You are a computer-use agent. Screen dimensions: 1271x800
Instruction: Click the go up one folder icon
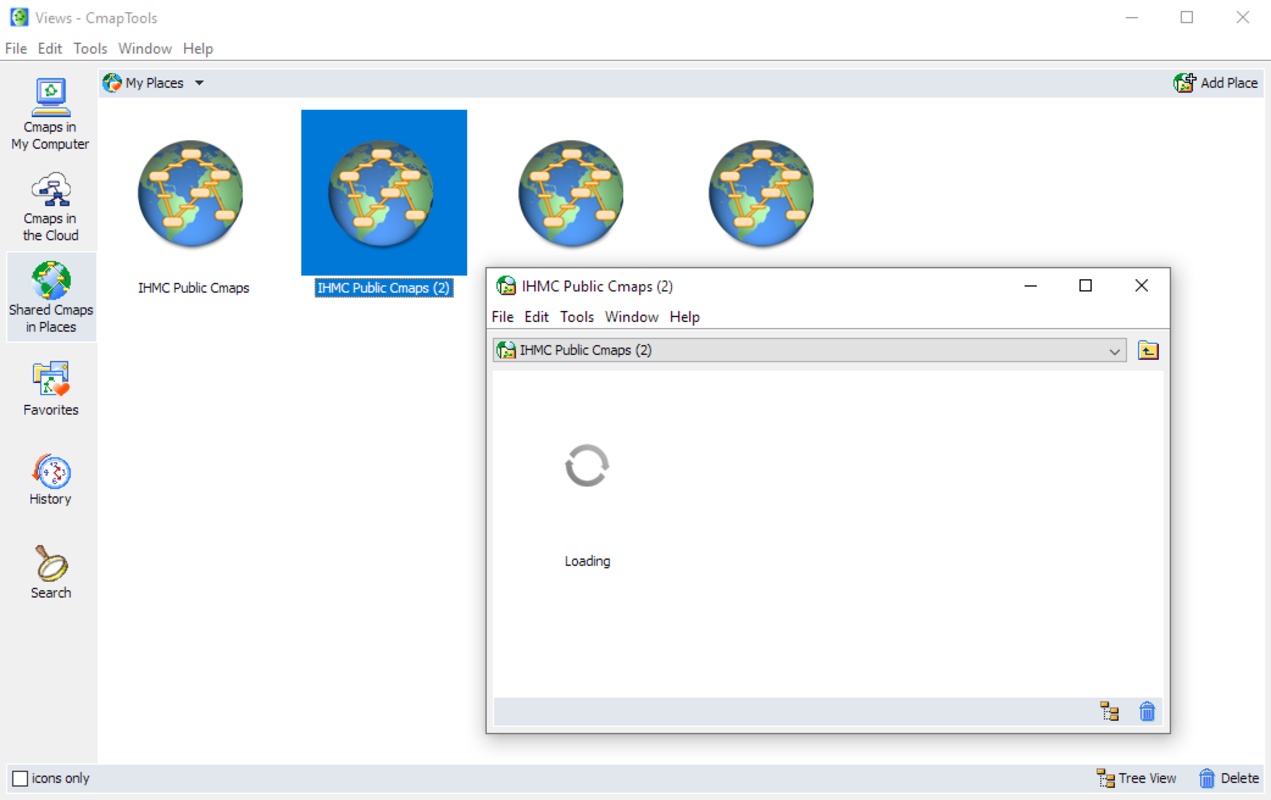[x=1148, y=351]
